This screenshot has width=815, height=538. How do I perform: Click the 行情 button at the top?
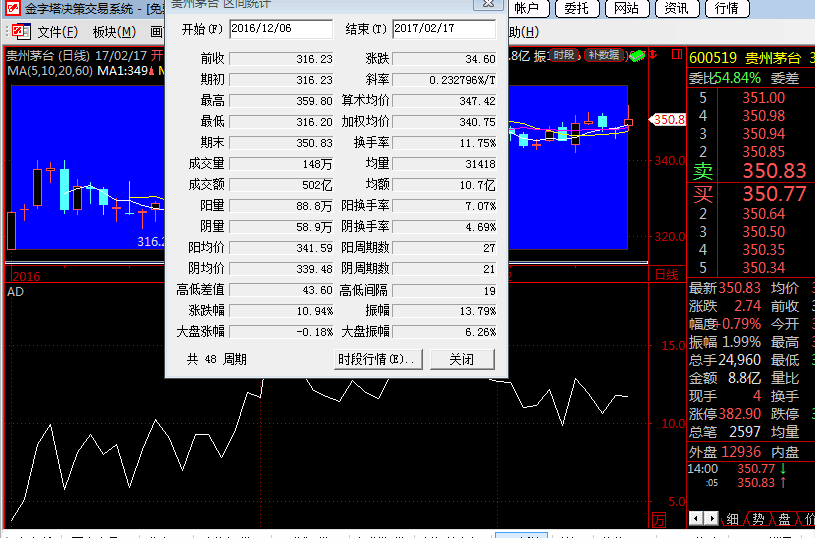[x=727, y=8]
